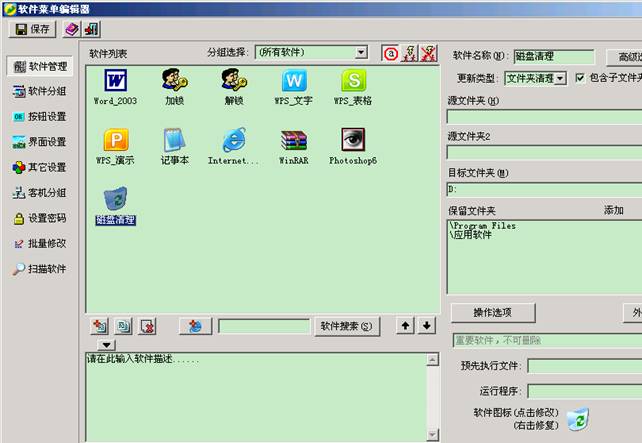Click 添加 next to 保留文件夹

613,210
